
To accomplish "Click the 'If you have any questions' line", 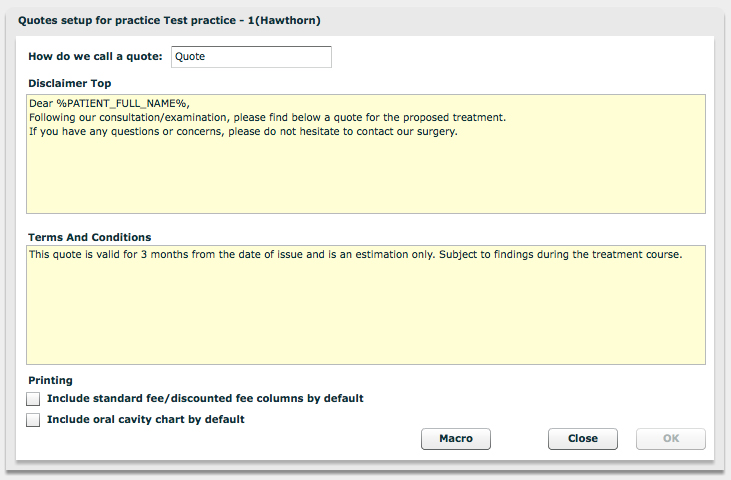I will point(243,131).
